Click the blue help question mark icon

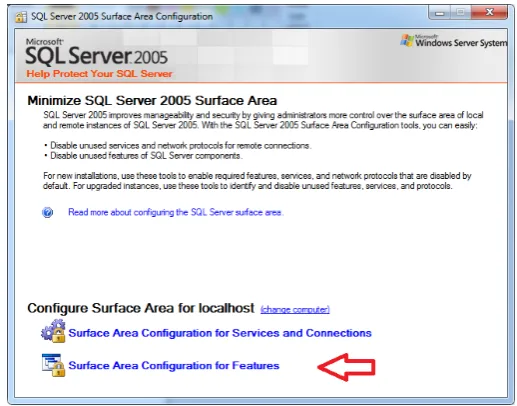tap(48, 212)
